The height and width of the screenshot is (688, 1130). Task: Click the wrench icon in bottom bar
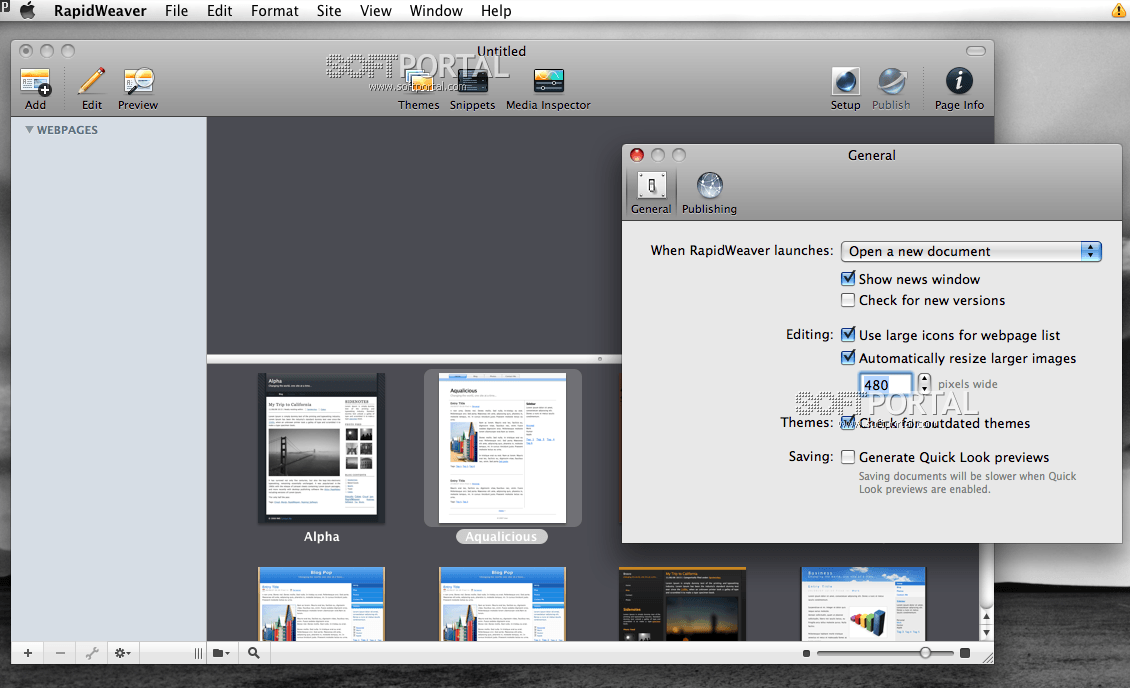[92, 653]
